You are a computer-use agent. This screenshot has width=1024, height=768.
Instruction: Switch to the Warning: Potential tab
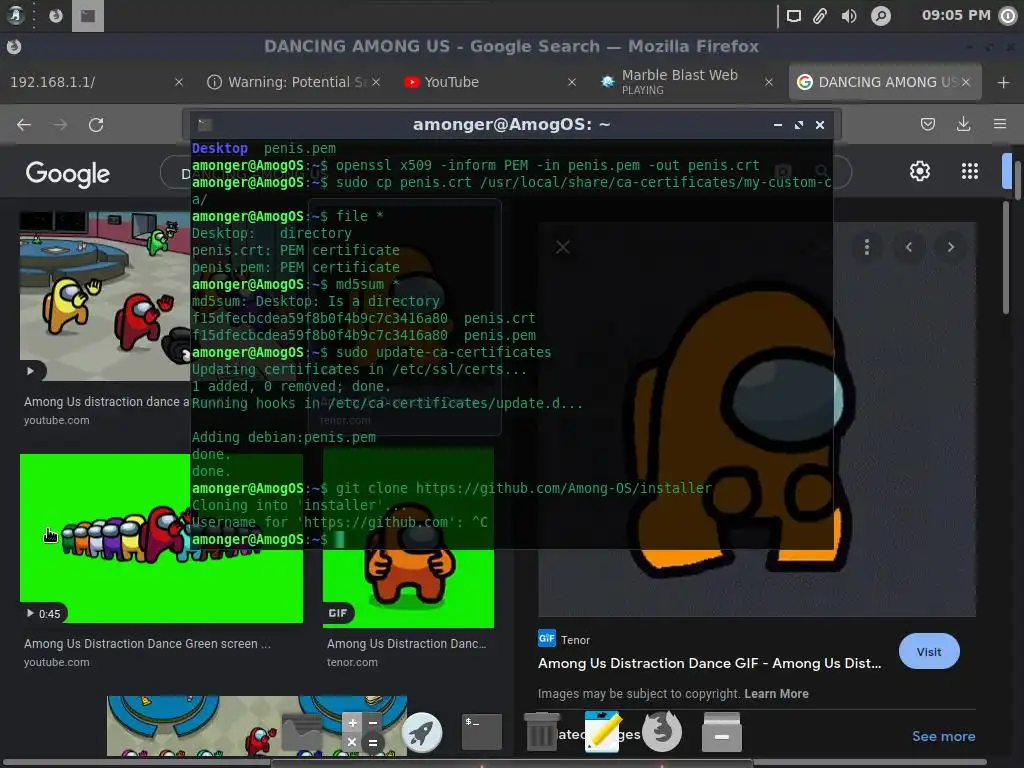[287, 82]
